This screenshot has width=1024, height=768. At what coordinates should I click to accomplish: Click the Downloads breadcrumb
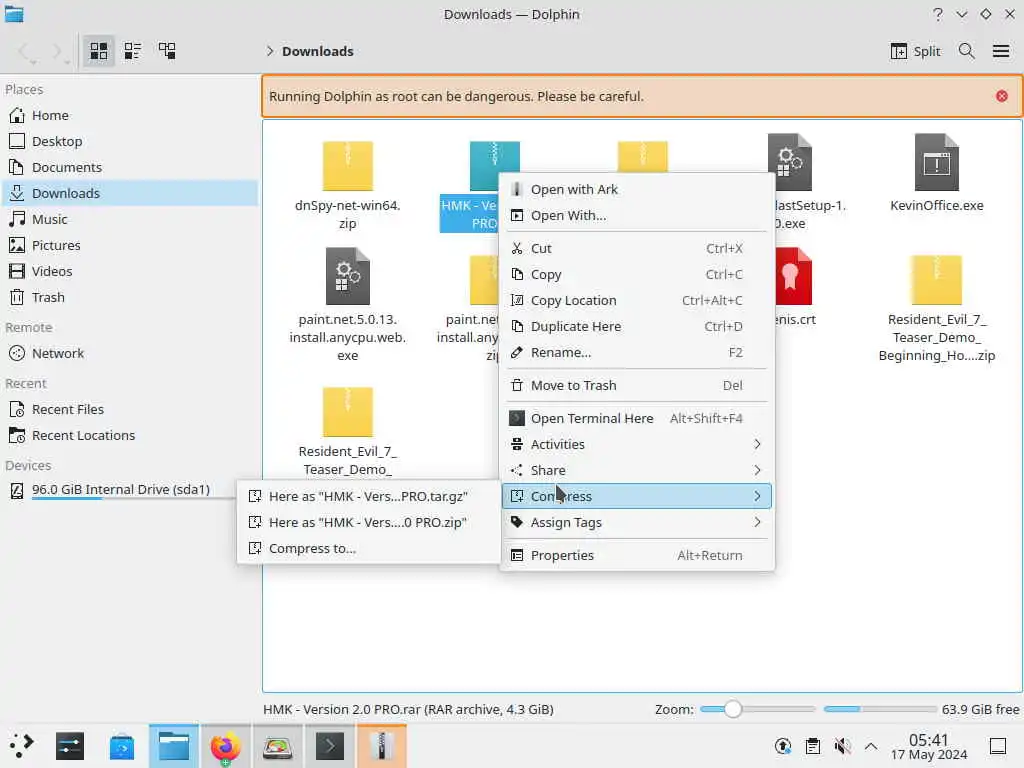[317, 51]
